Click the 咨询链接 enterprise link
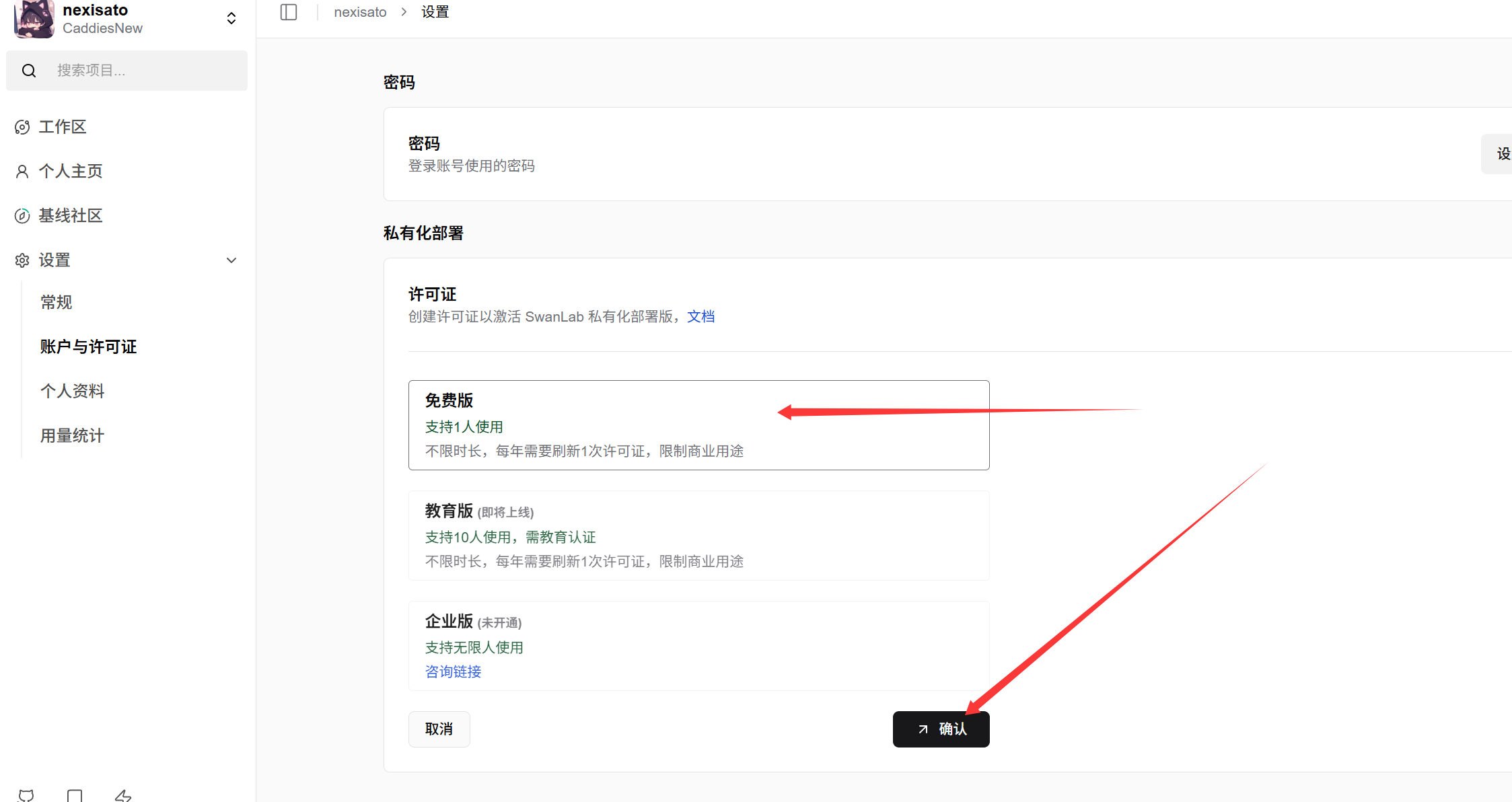The image size is (1512, 802). coord(453,671)
